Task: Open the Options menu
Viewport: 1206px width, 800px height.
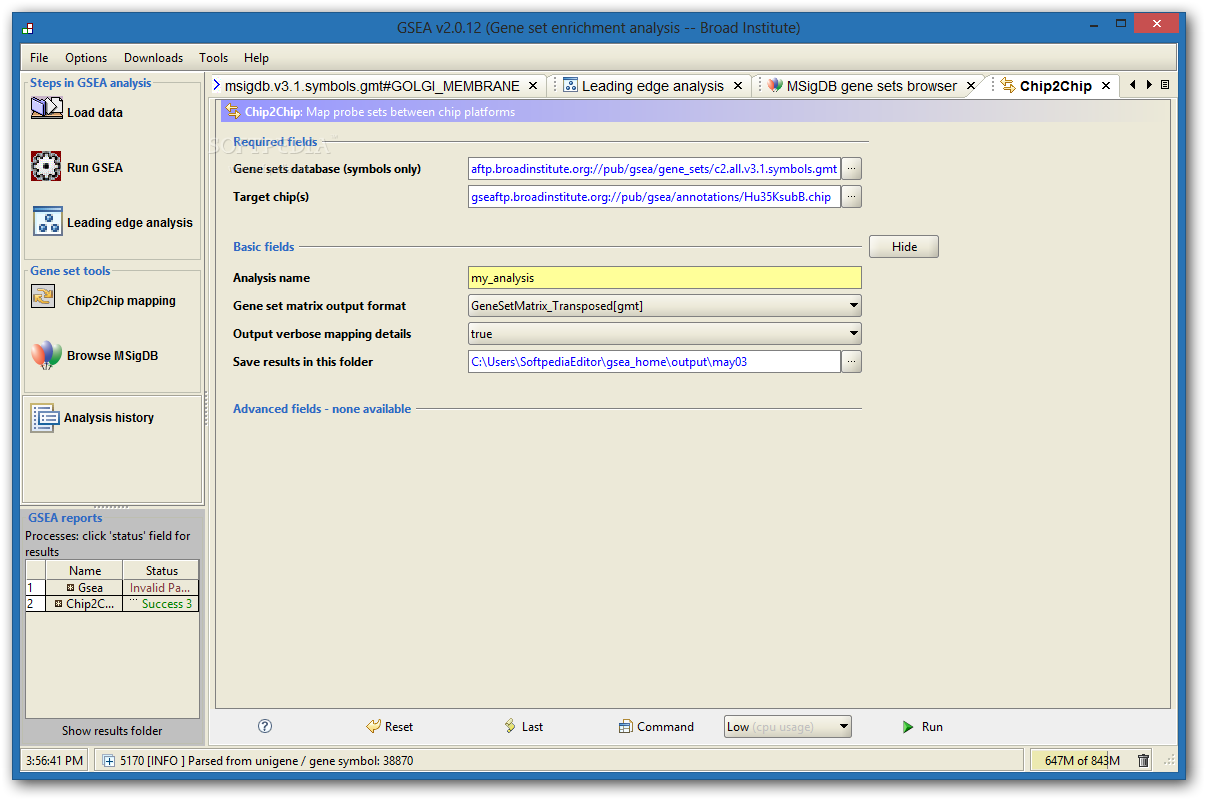Action: point(86,58)
